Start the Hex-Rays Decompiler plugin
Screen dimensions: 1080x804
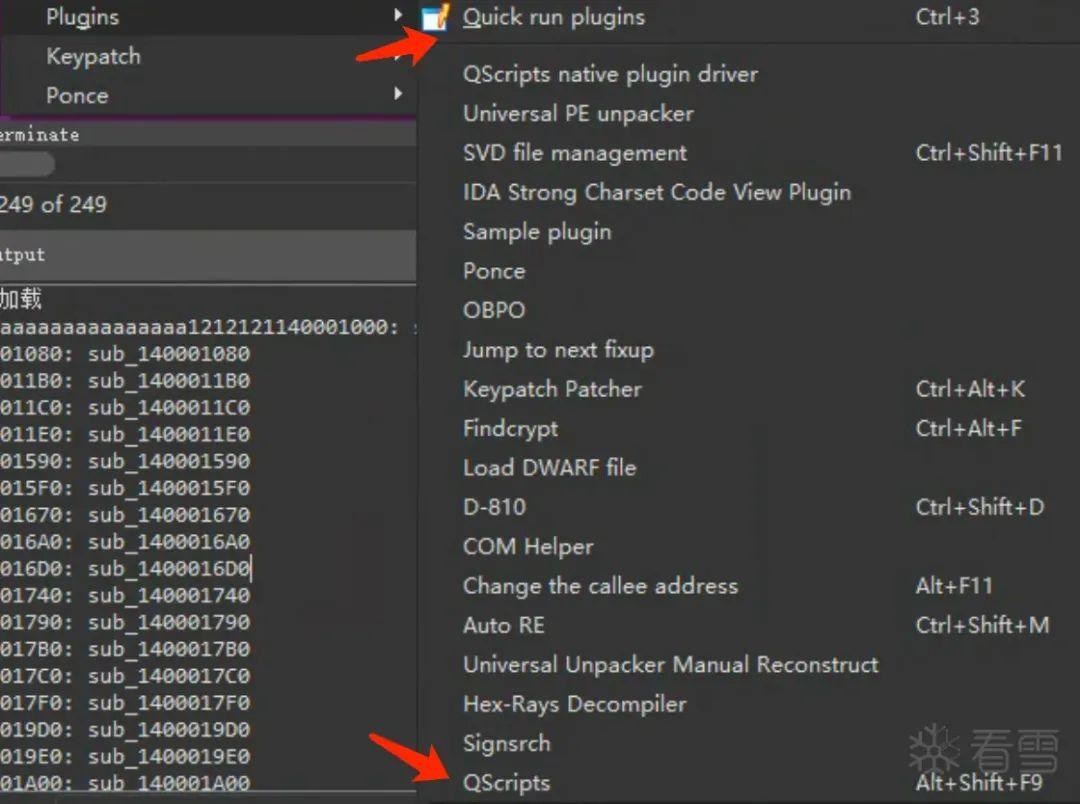574,704
